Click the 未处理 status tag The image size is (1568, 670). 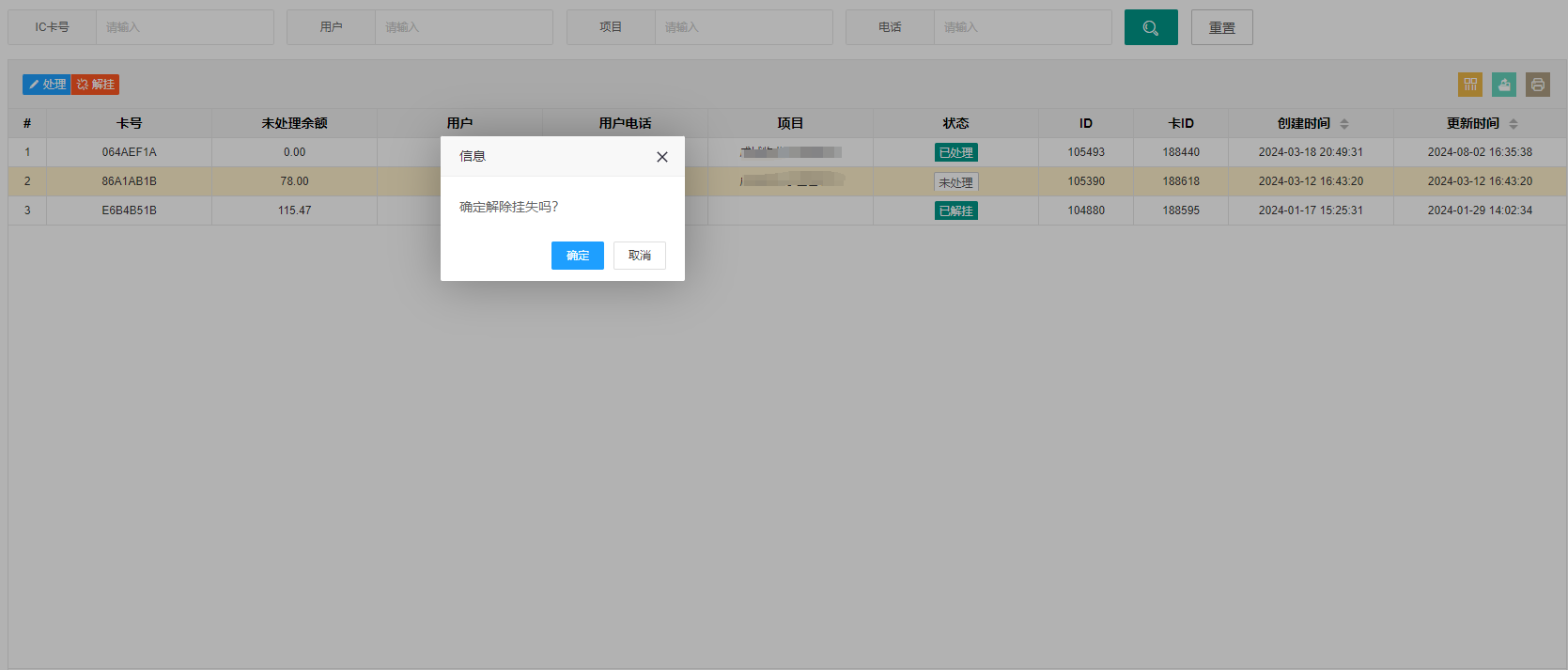[x=956, y=182]
